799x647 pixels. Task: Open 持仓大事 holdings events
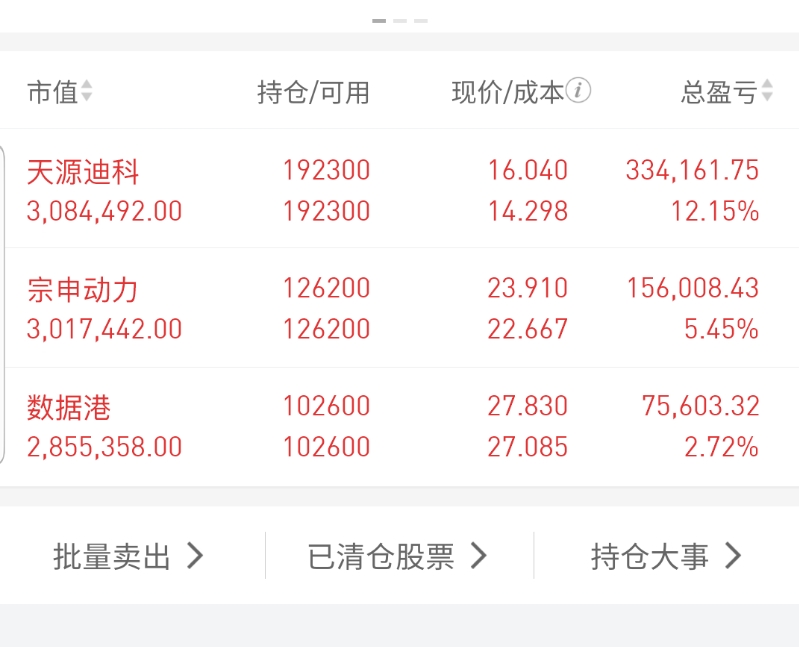pos(667,556)
